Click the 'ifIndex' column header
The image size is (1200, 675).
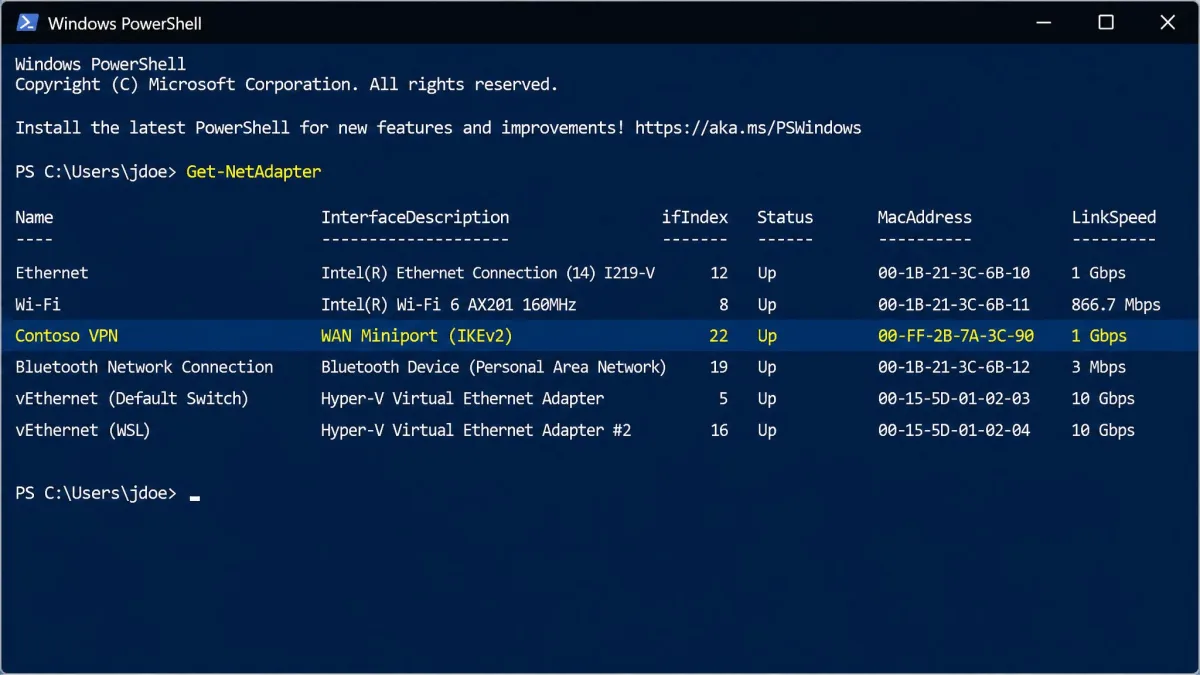[x=695, y=217]
